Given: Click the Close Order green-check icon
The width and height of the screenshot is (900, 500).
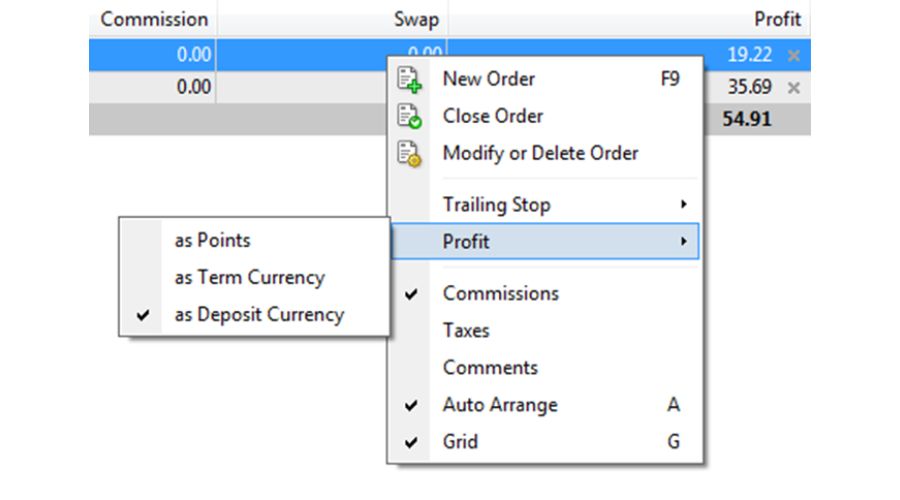Looking at the screenshot, I should point(409,116).
